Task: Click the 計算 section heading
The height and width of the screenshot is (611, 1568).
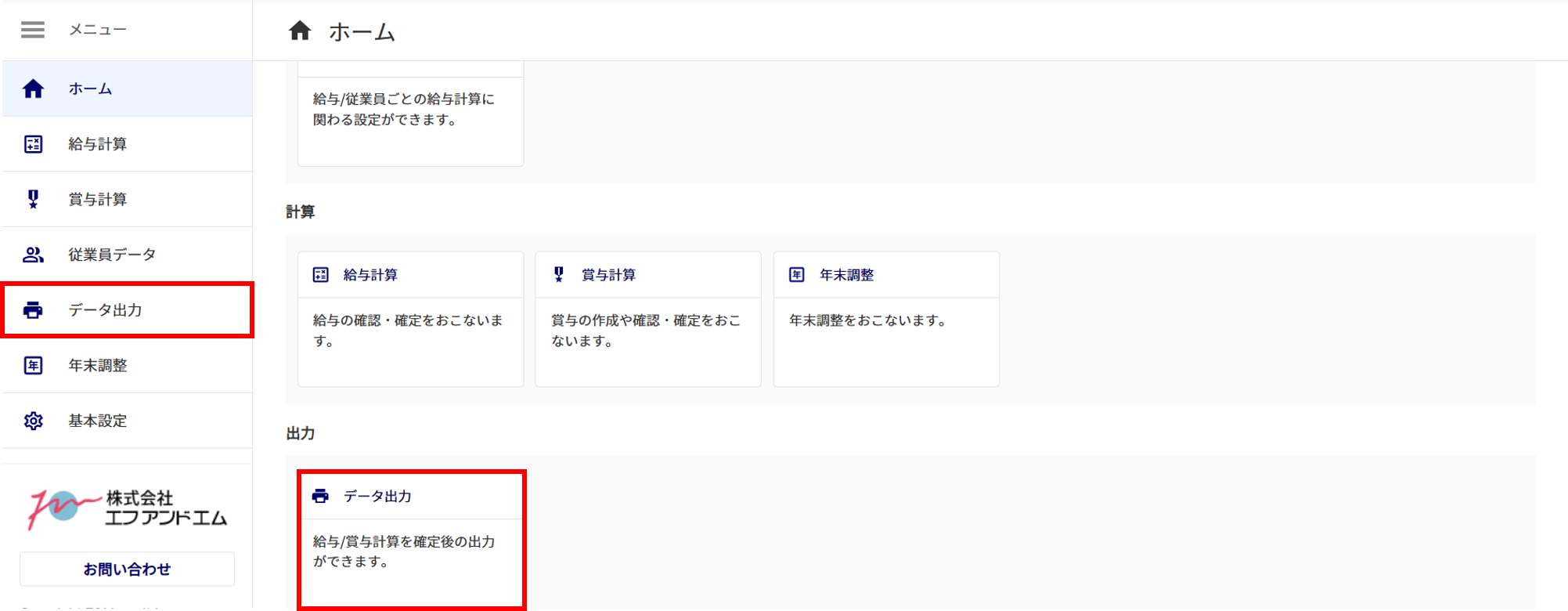Action: (x=300, y=211)
